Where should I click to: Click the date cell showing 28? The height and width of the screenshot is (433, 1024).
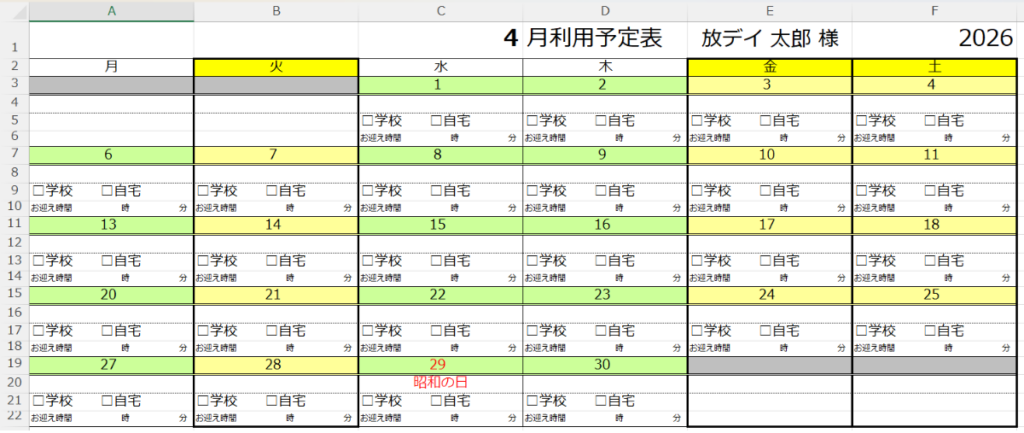pos(276,365)
